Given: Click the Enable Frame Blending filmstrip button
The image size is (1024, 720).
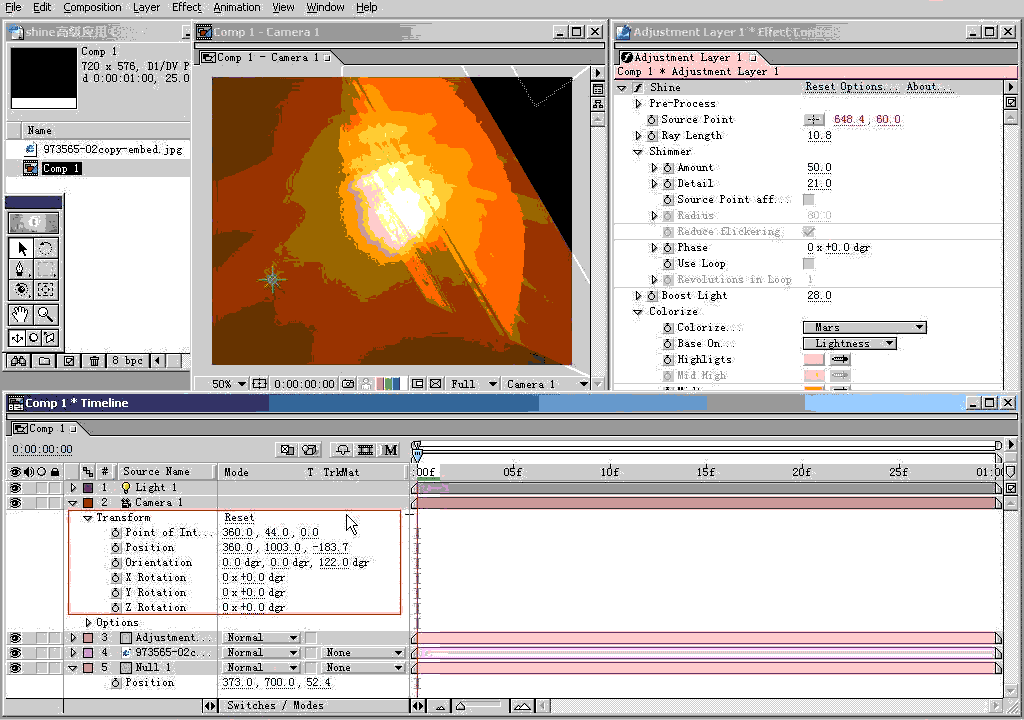Looking at the screenshot, I should [366, 450].
